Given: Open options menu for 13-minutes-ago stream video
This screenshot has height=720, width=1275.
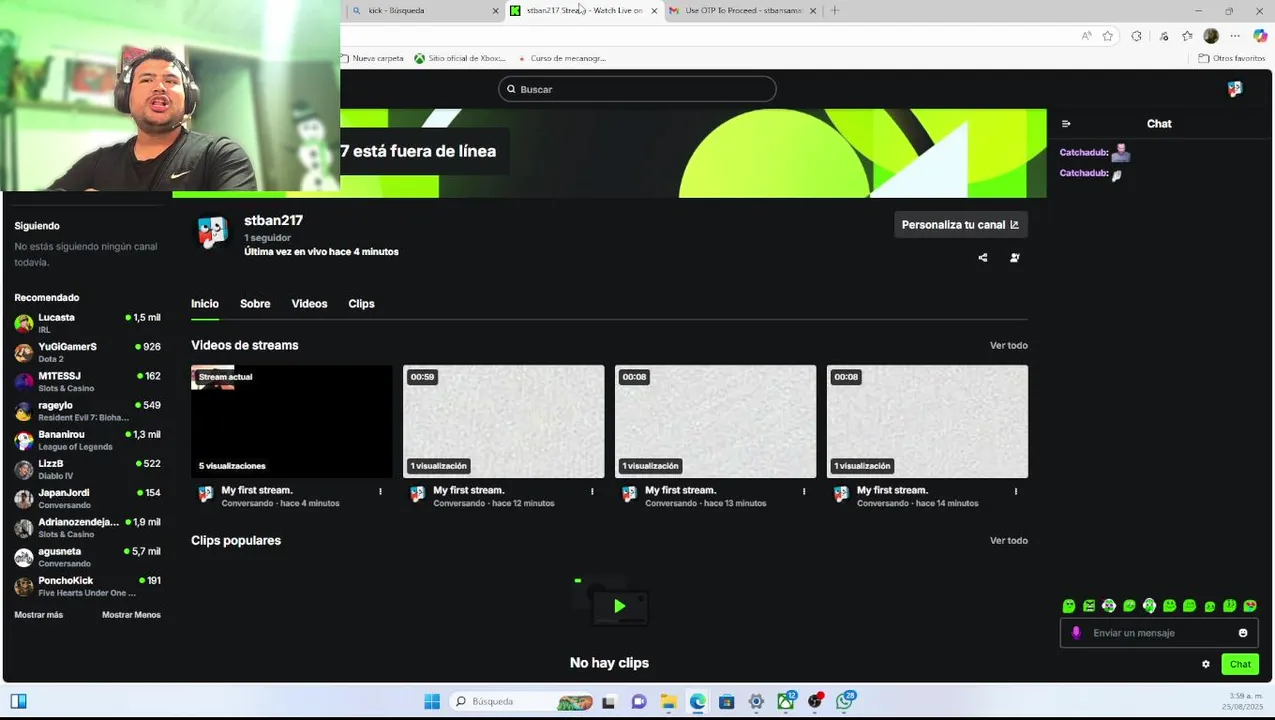Looking at the screenshot, I should coord(804,491).
